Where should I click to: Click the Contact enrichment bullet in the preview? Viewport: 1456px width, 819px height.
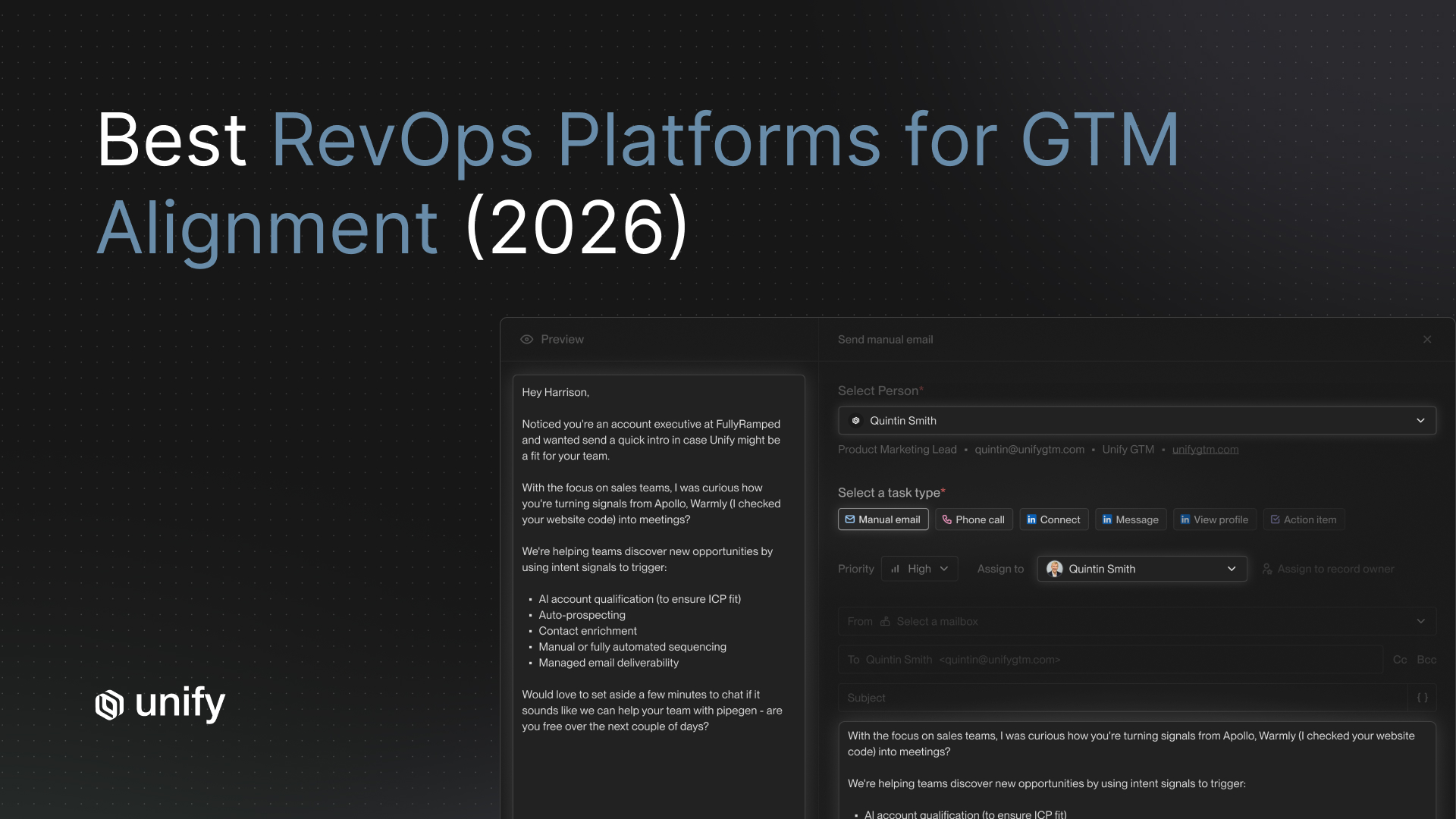click(588, 631)
